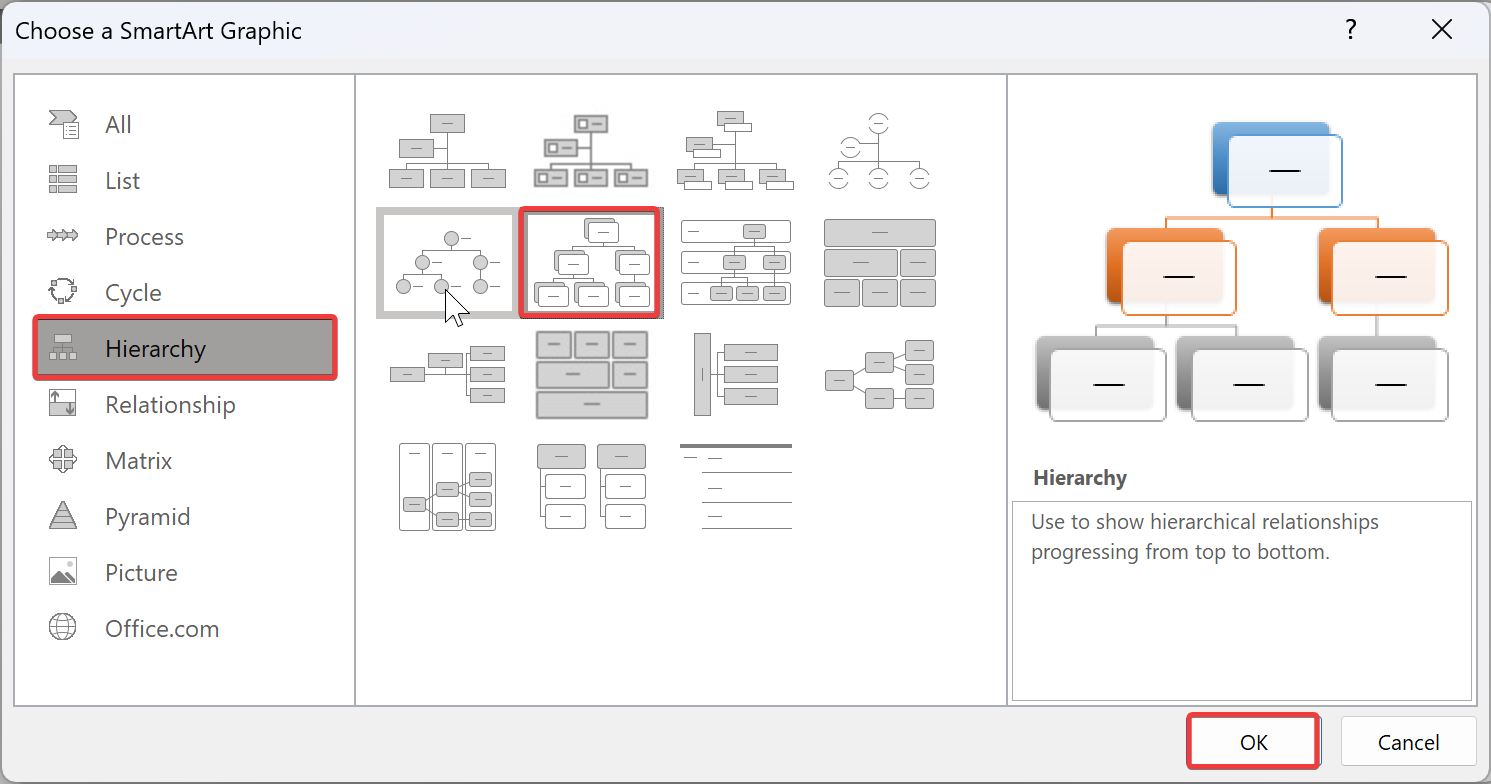Viewport: 1491px width, 784px height.
Task: Choose the Architecture Layout thumbnail
Action: coord(591,374)
